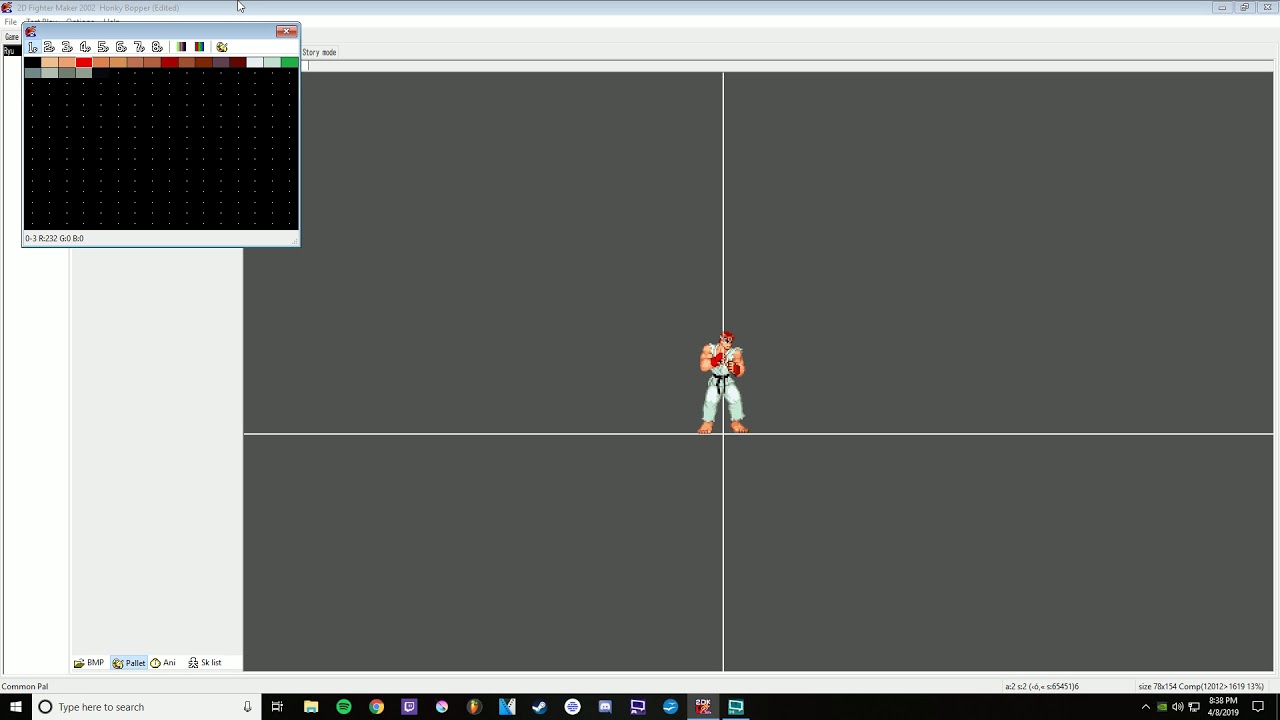The width and height of the screenshot is (1280, 720).
Task: Select palette slot 3 in palette window
Action: point(67,47)
